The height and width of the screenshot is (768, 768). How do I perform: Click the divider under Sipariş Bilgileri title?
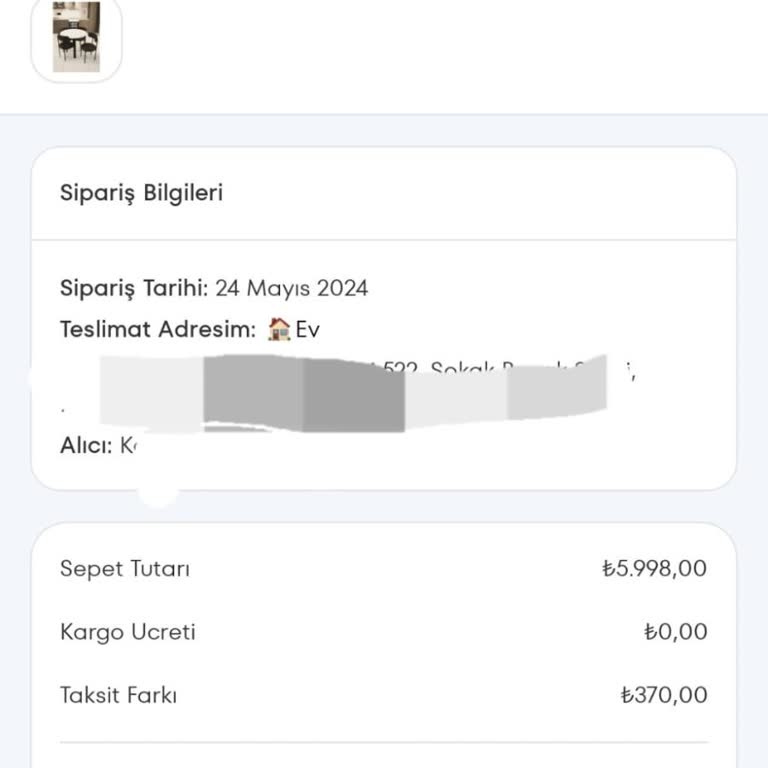coord(384,240)
